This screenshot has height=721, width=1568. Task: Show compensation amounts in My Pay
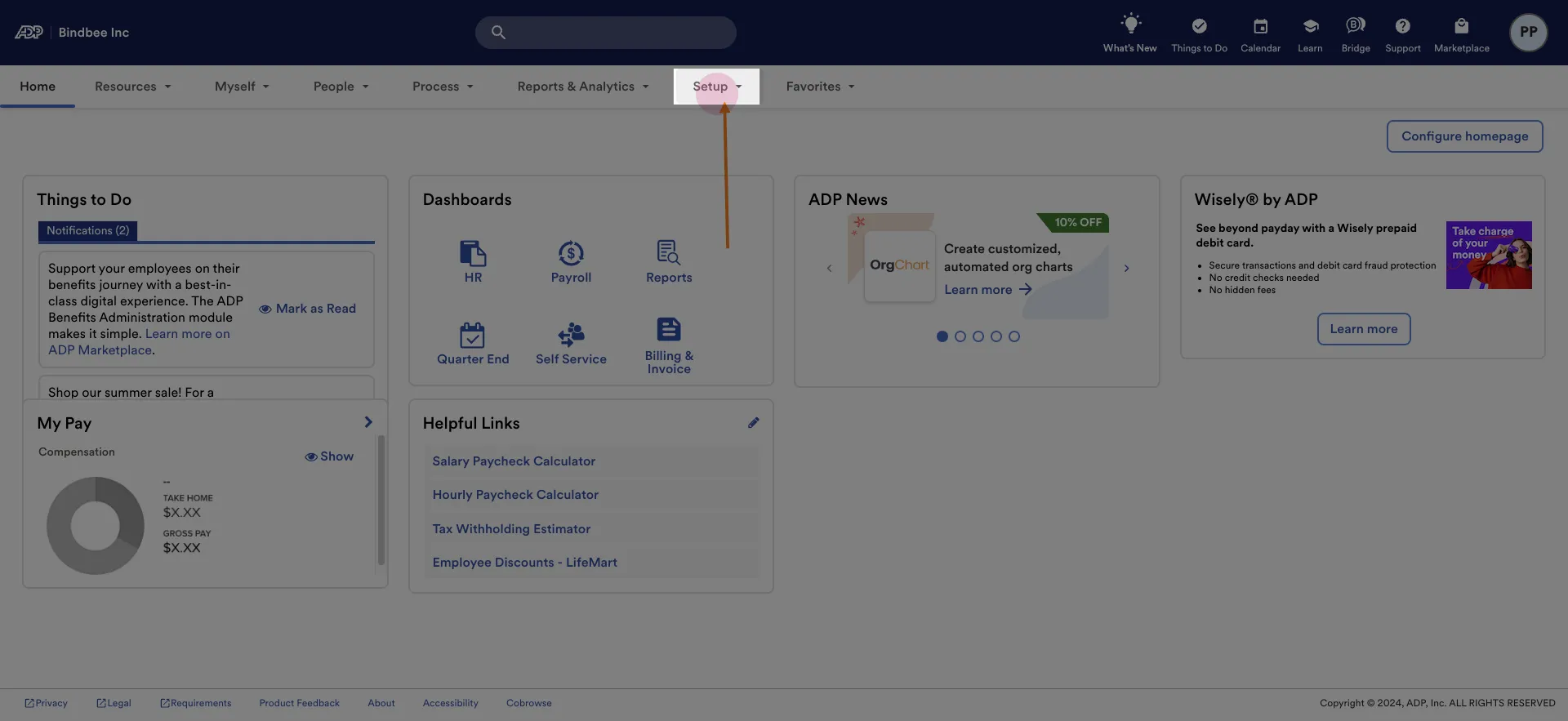click(329, 456)
